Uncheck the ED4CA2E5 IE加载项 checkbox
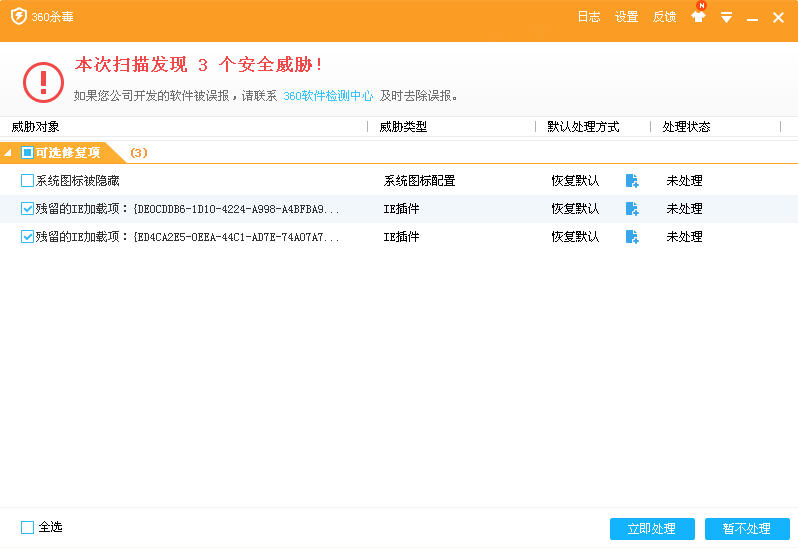Screen dimensions: 798x548 [x=27, y=237]
